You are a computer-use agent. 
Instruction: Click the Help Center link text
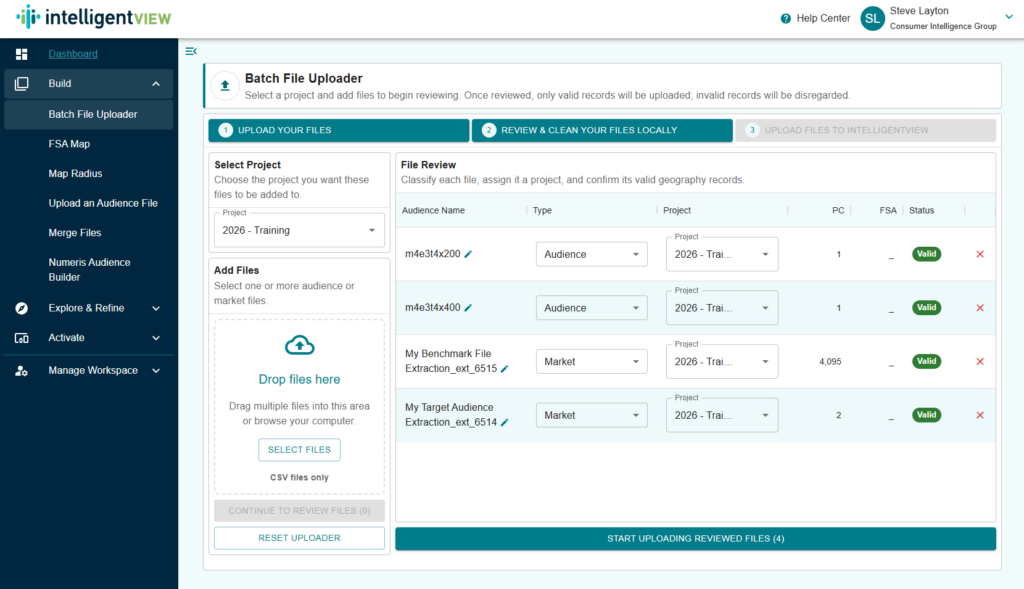pos(824,18)
